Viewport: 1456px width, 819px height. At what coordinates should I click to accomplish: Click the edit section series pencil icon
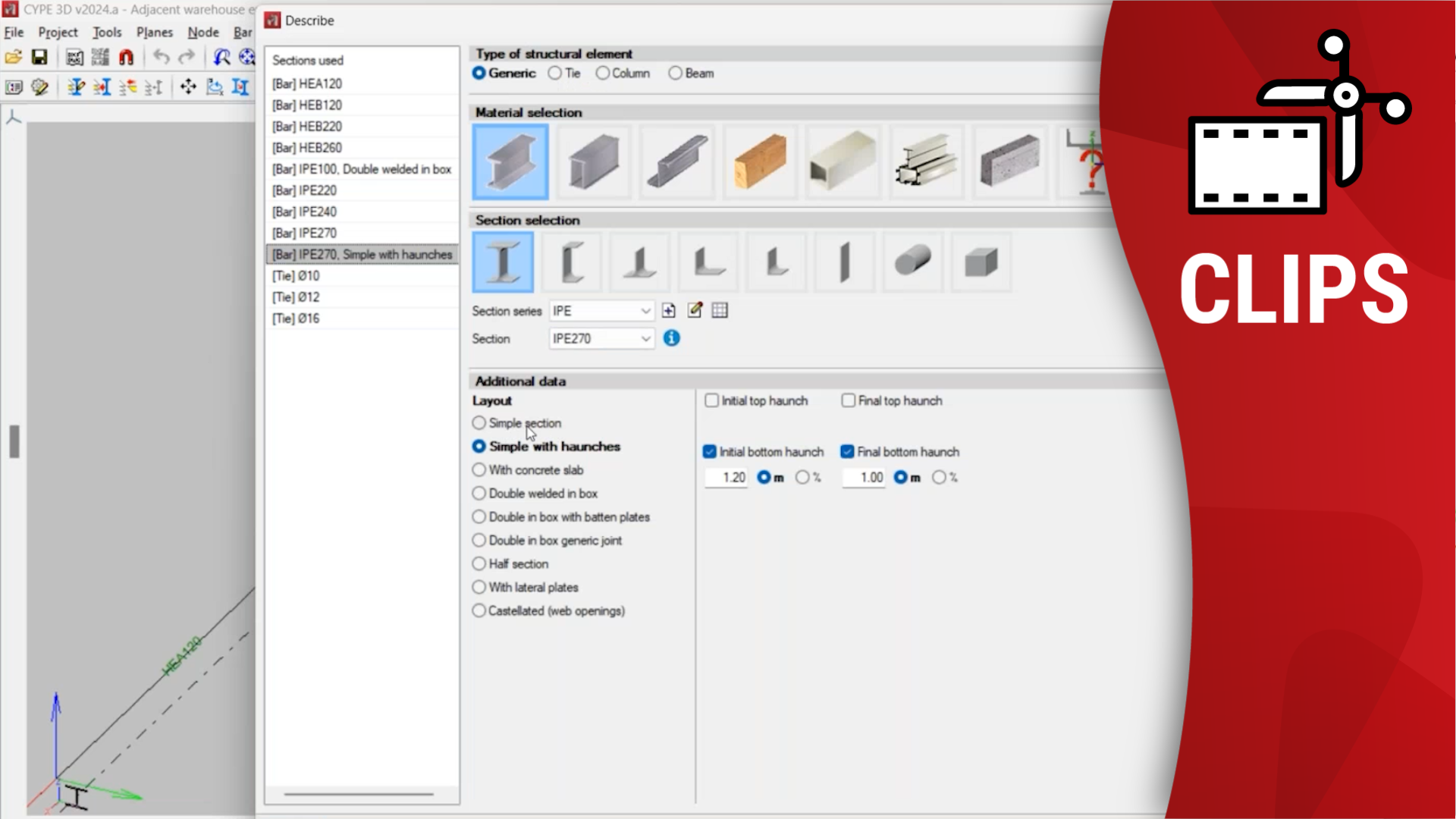[x=695, y=310]
